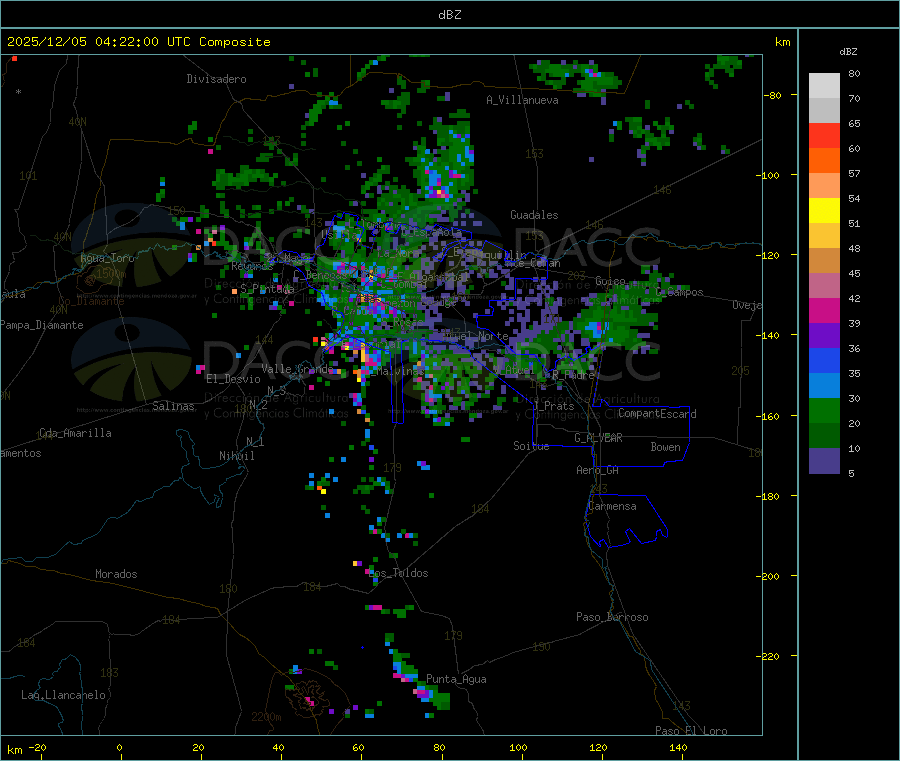Click the Cda_Amarilla label
Screen dimensions: 900x761
point(75,433)
